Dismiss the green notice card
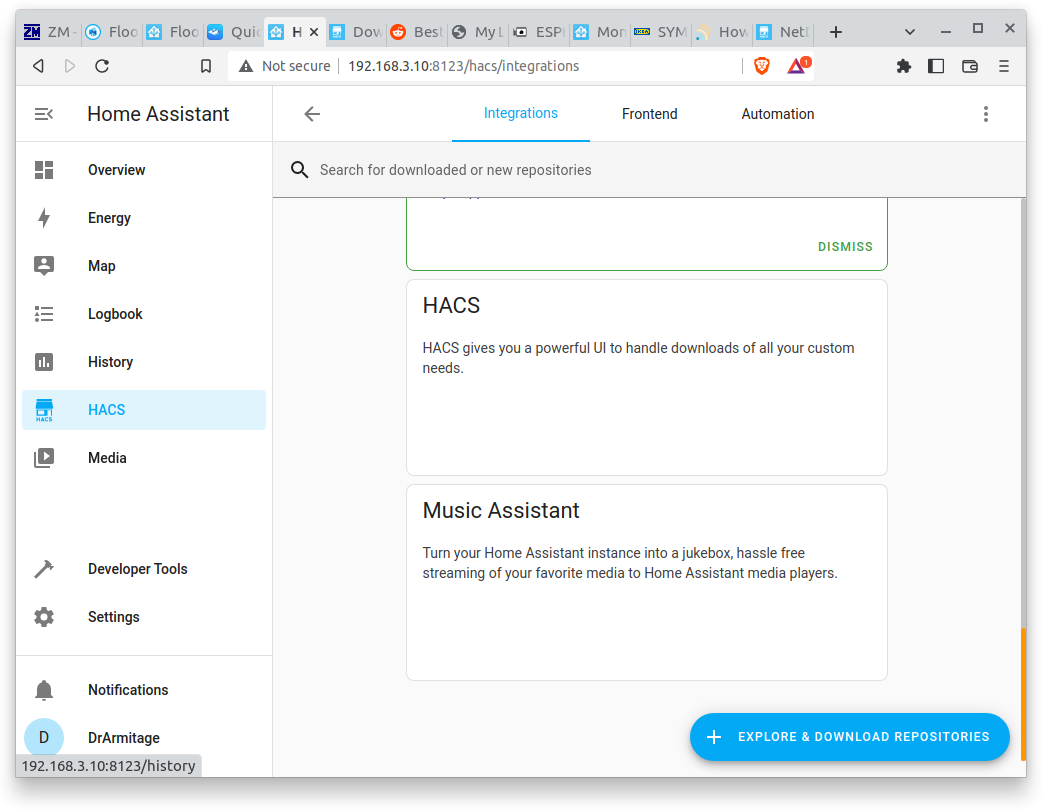Image resolution: width=1042 pixels, height=809 pixels. pos(845,247)
